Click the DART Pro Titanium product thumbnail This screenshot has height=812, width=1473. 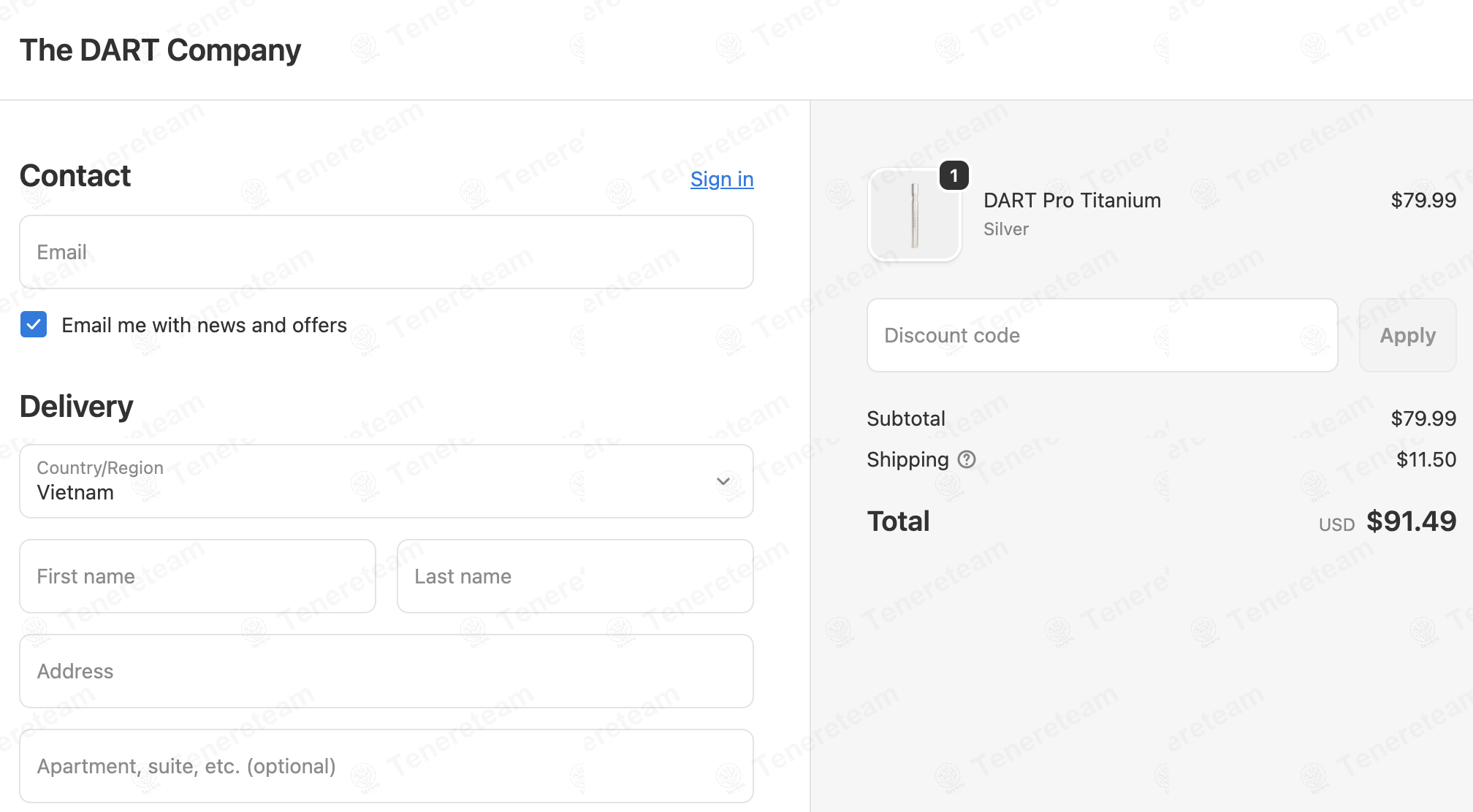coord(914,216)
